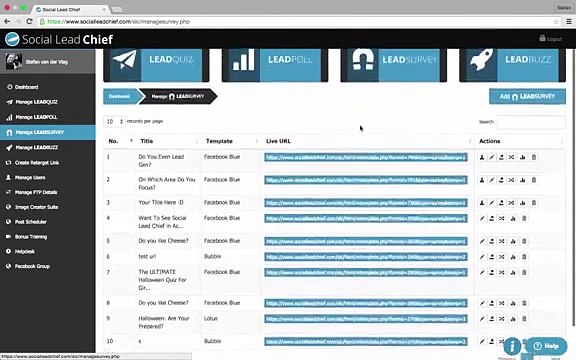
Task: Edit 'test url' survey with pencil icon
Action: [482, 257]
